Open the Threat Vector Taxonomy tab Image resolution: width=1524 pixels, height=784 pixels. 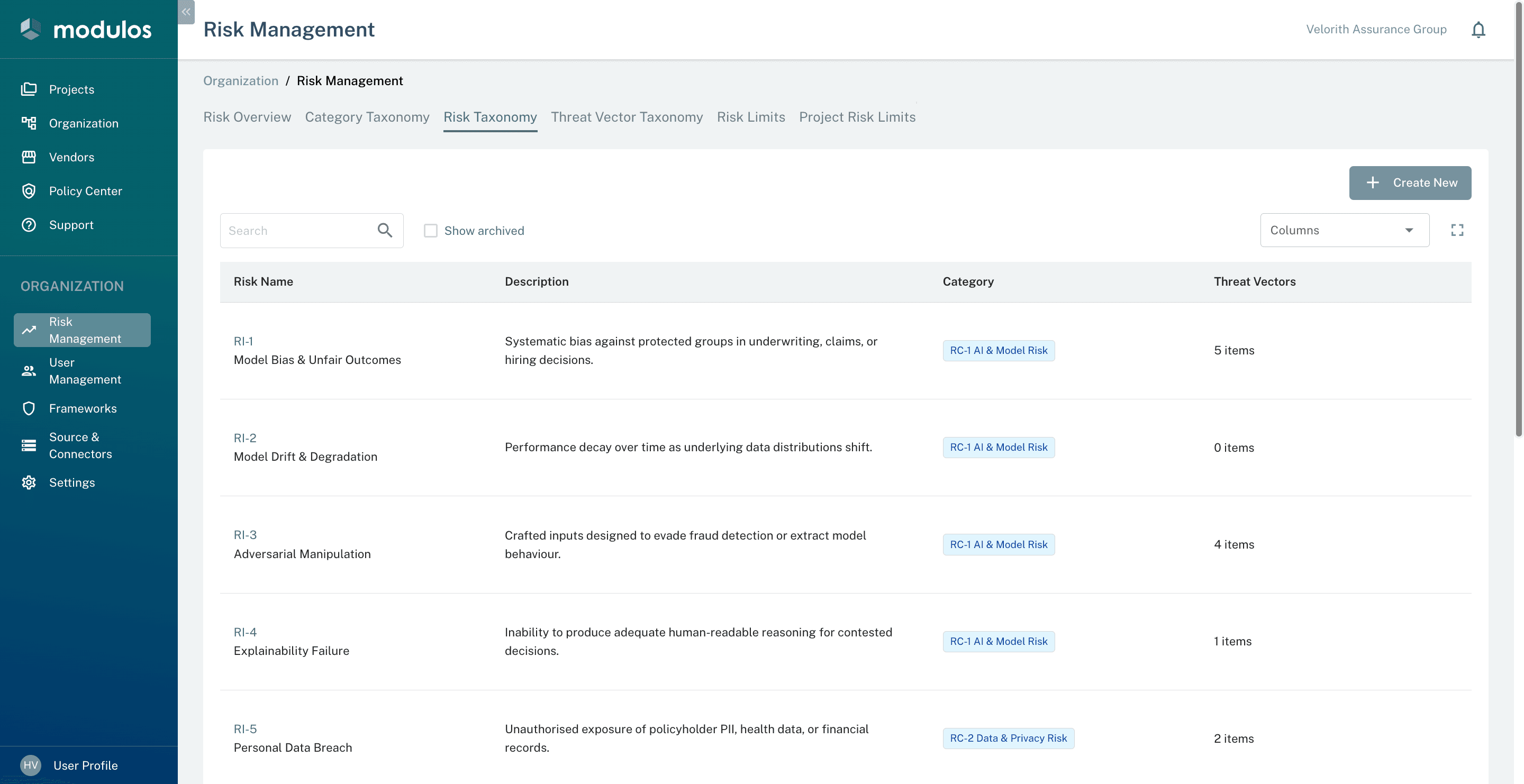tap(627, 117)
